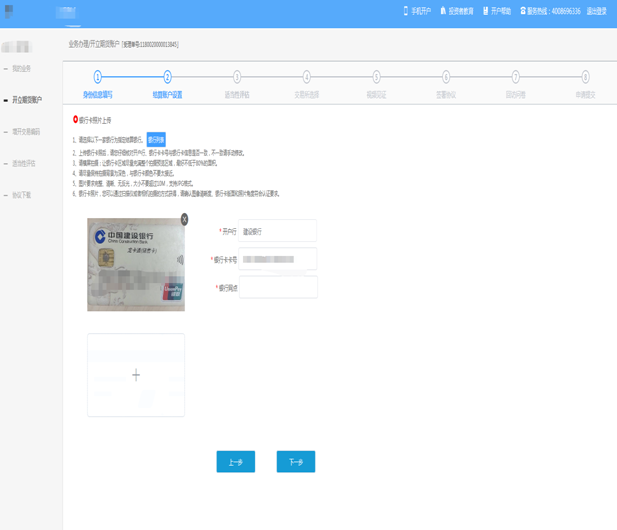617x530 pixels.
Task: Click the service hotline 4008696336 phone icon
Action: (523, 11)
